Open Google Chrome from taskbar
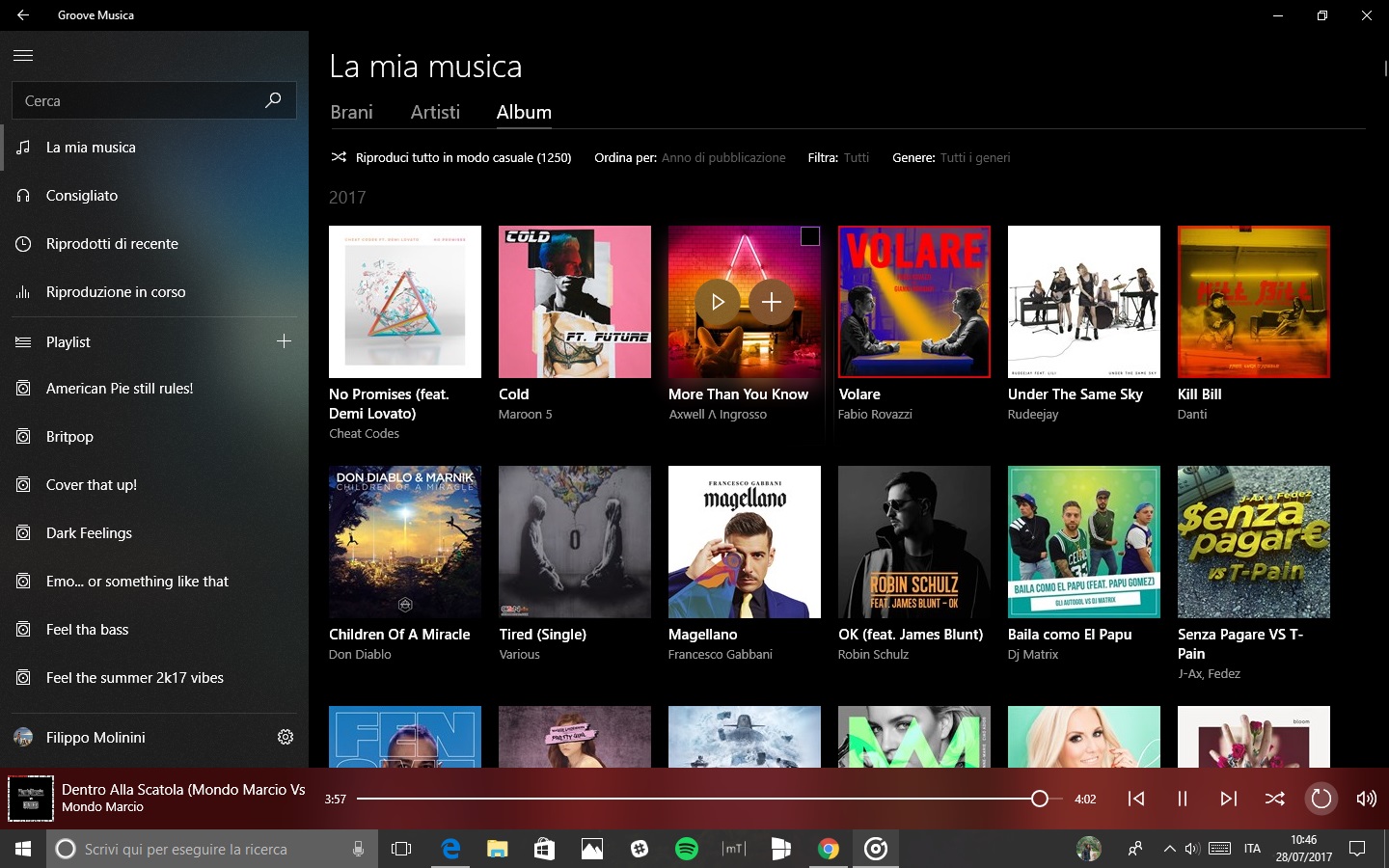Image resolution: width=1389 pixels, height=868 pixels. pyautogui.click(x=829, y=849)
